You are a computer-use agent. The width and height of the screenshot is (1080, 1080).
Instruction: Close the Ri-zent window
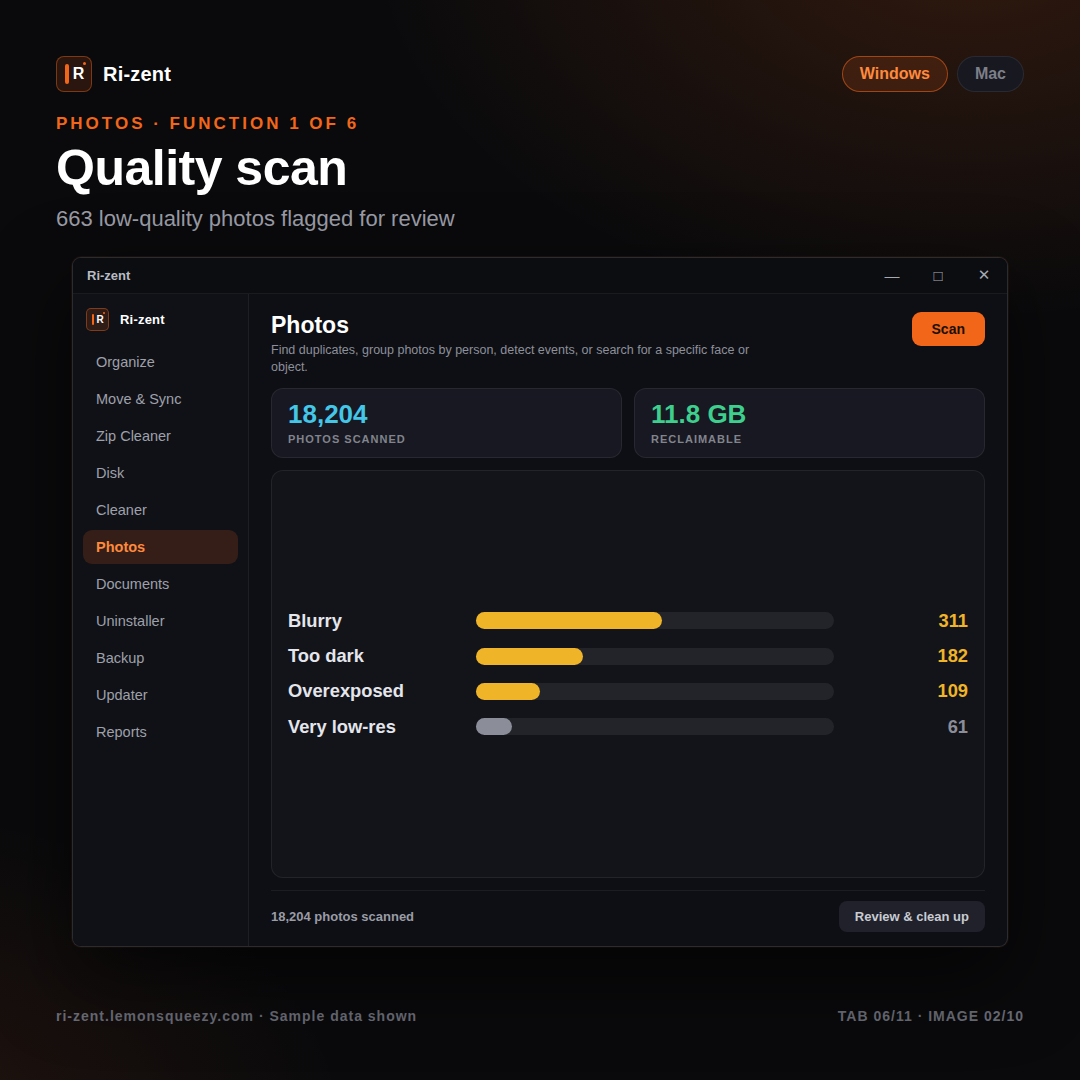pos(984,276)
